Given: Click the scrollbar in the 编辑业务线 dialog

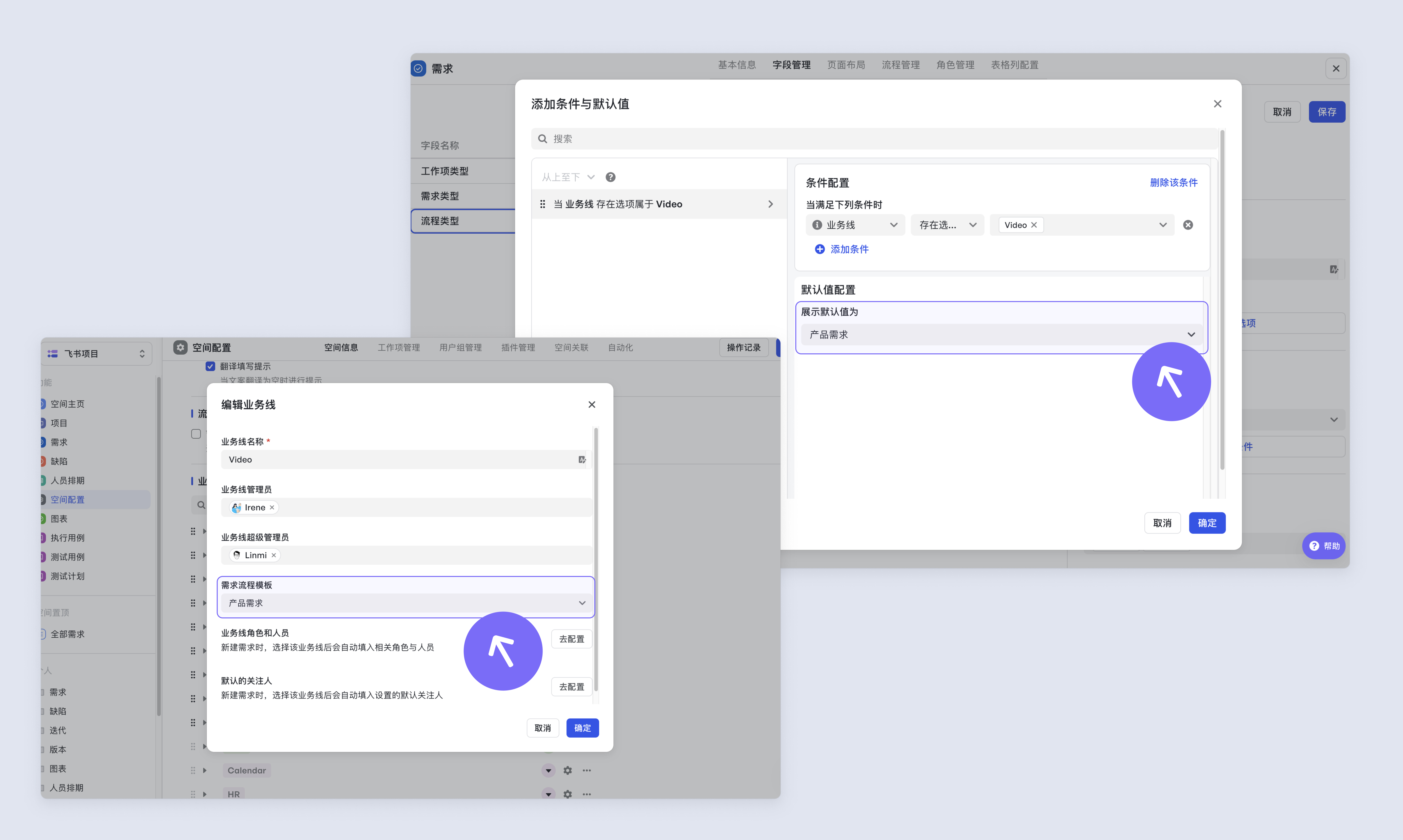Looking at the screenshot, I should (596, 559).
